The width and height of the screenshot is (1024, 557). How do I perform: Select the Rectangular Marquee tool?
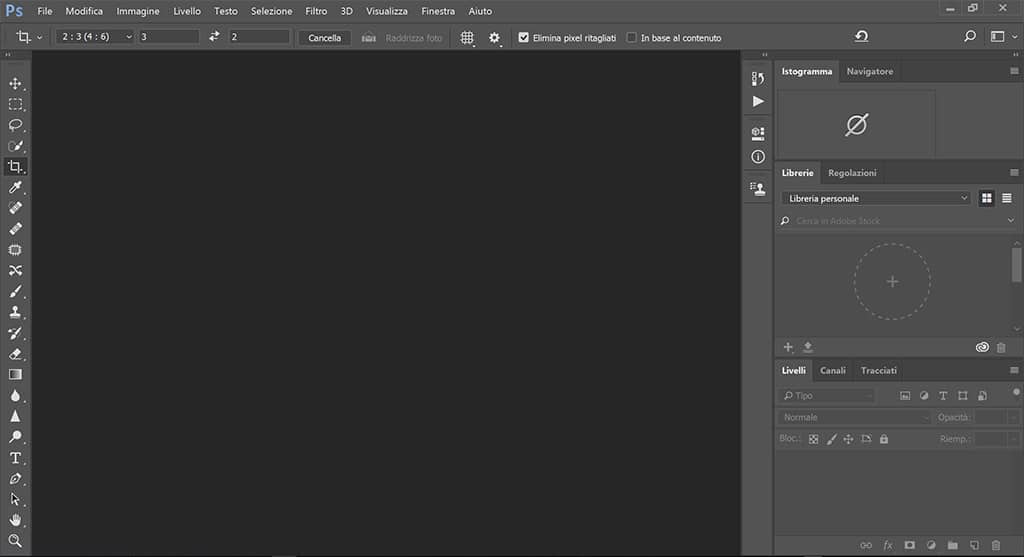click(x=15, y=104)
